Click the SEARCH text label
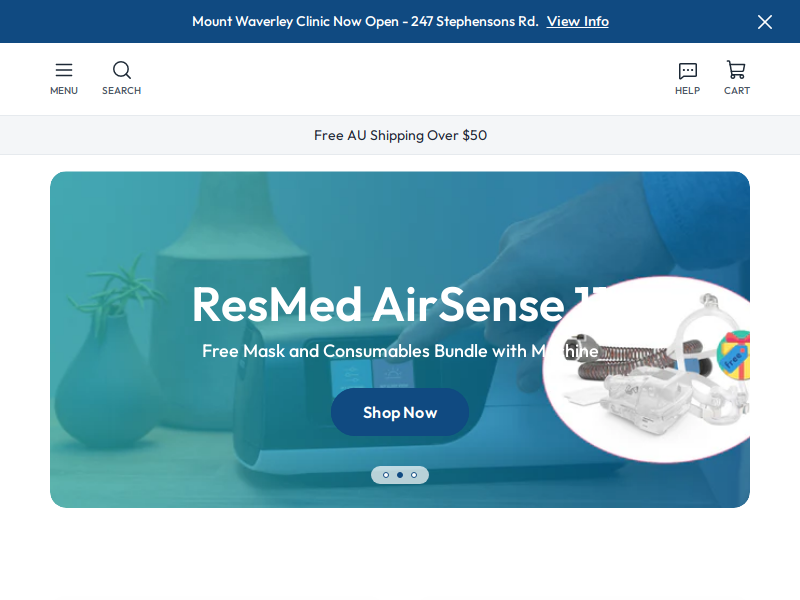Screen dimensions: 800x600 121,91
